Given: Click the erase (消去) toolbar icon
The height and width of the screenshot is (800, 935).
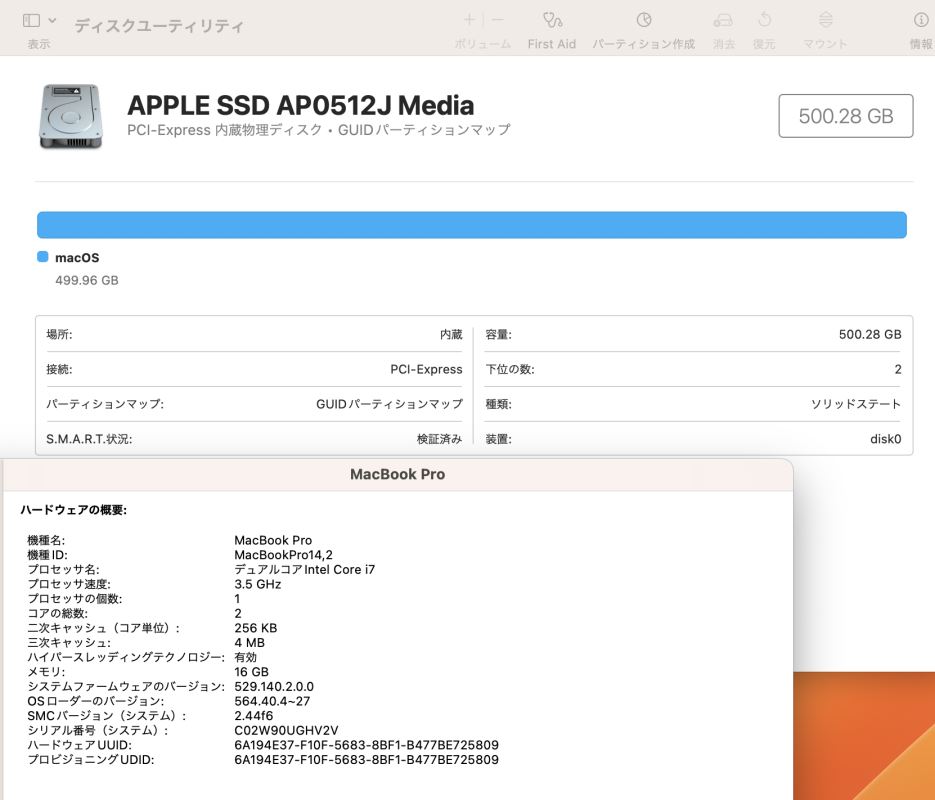Looking at the screenshot, I should pos(723,20).
